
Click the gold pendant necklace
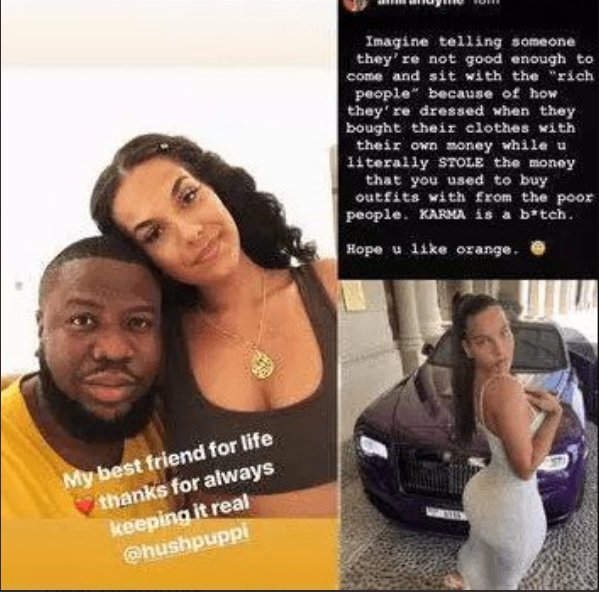click(262, 364)
